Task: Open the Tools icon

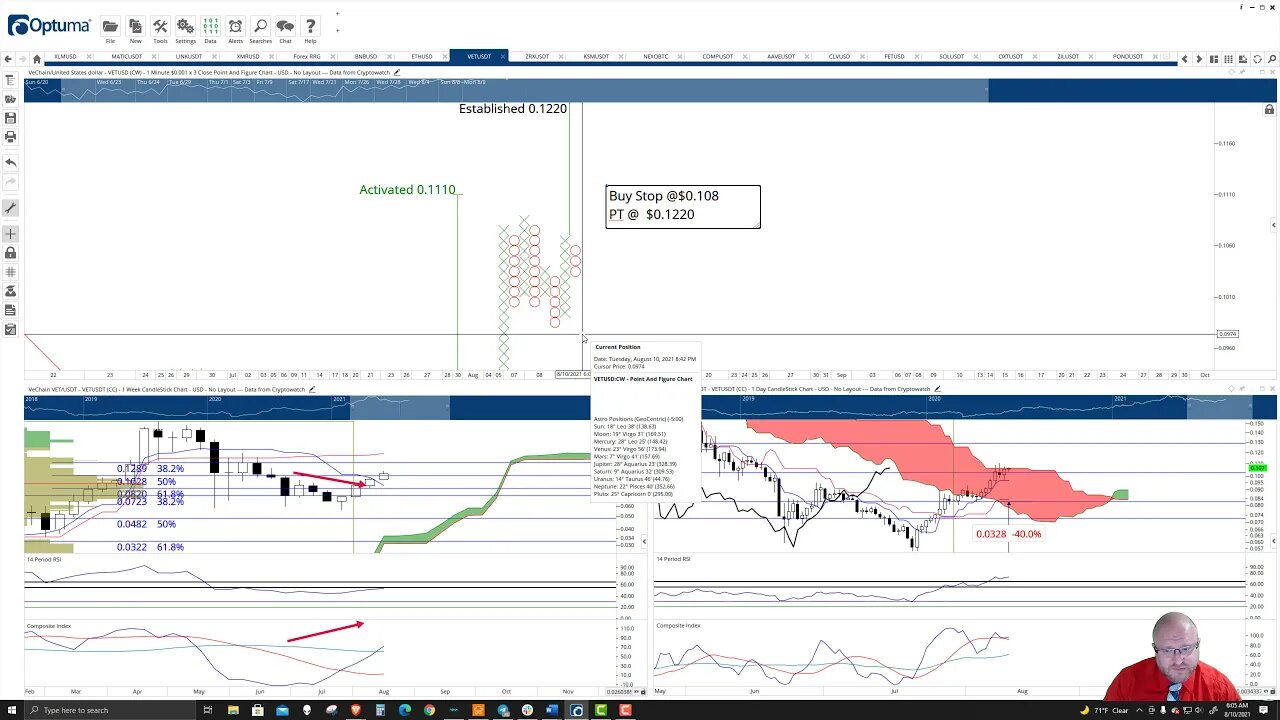Action: point(160,29)
